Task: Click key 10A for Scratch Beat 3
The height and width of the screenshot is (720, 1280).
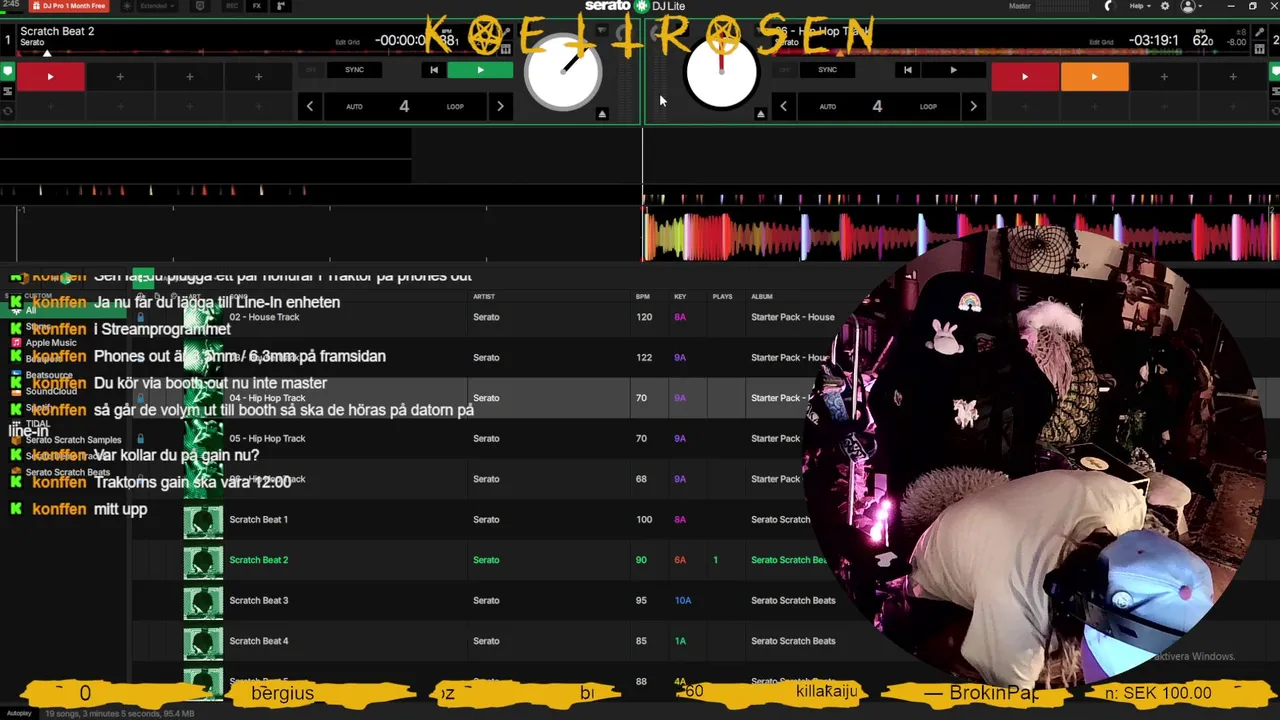Action: pos(683,601)
